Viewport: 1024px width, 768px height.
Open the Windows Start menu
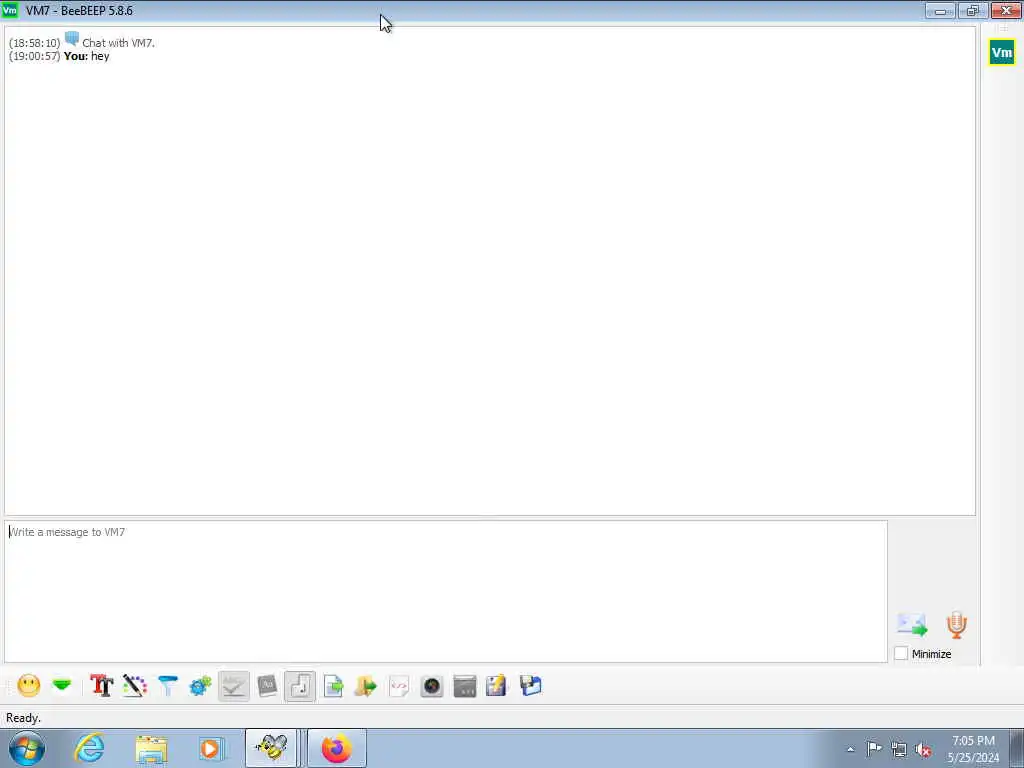coord(27,748)
